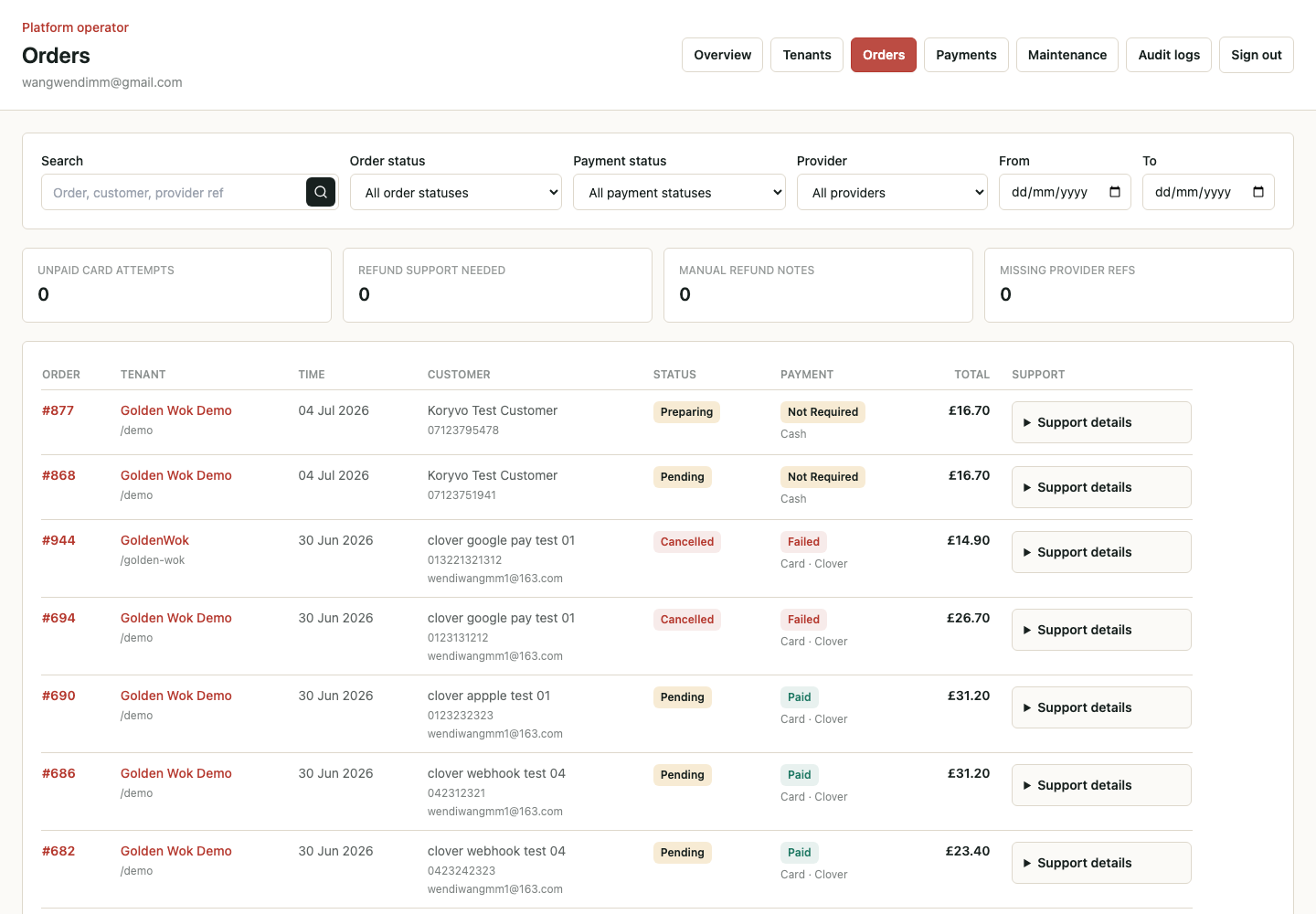Expand Support details for order #686
The width and height of the screenshot is (1316, 914).
1101,785
